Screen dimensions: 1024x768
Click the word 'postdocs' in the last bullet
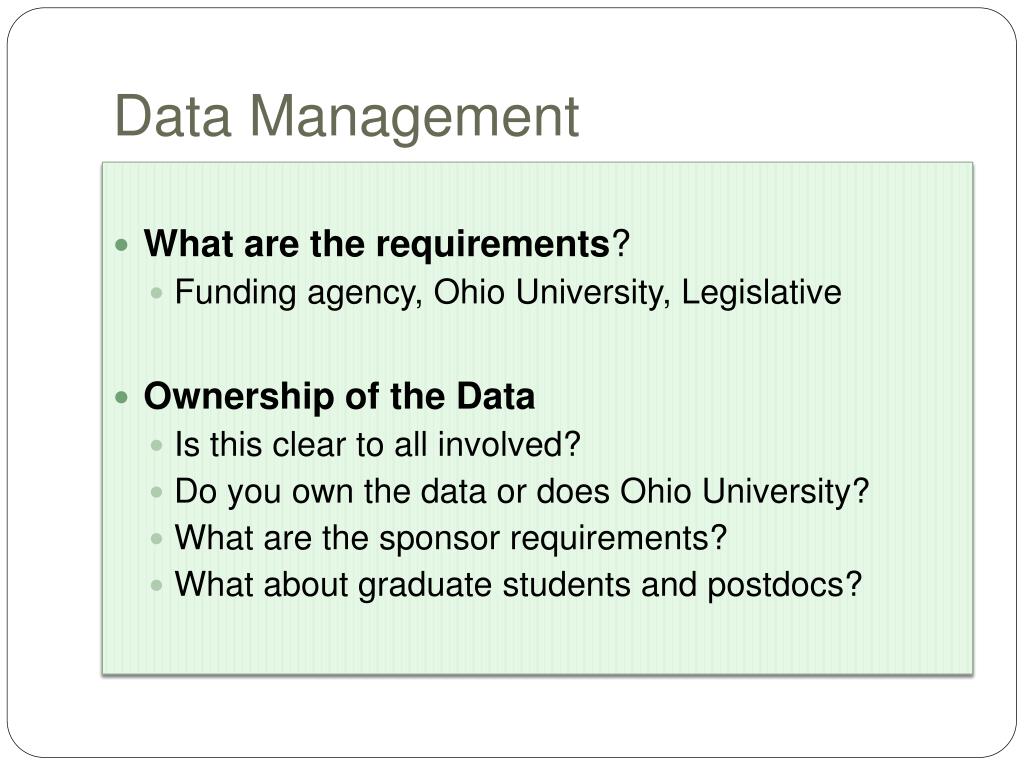776,585
